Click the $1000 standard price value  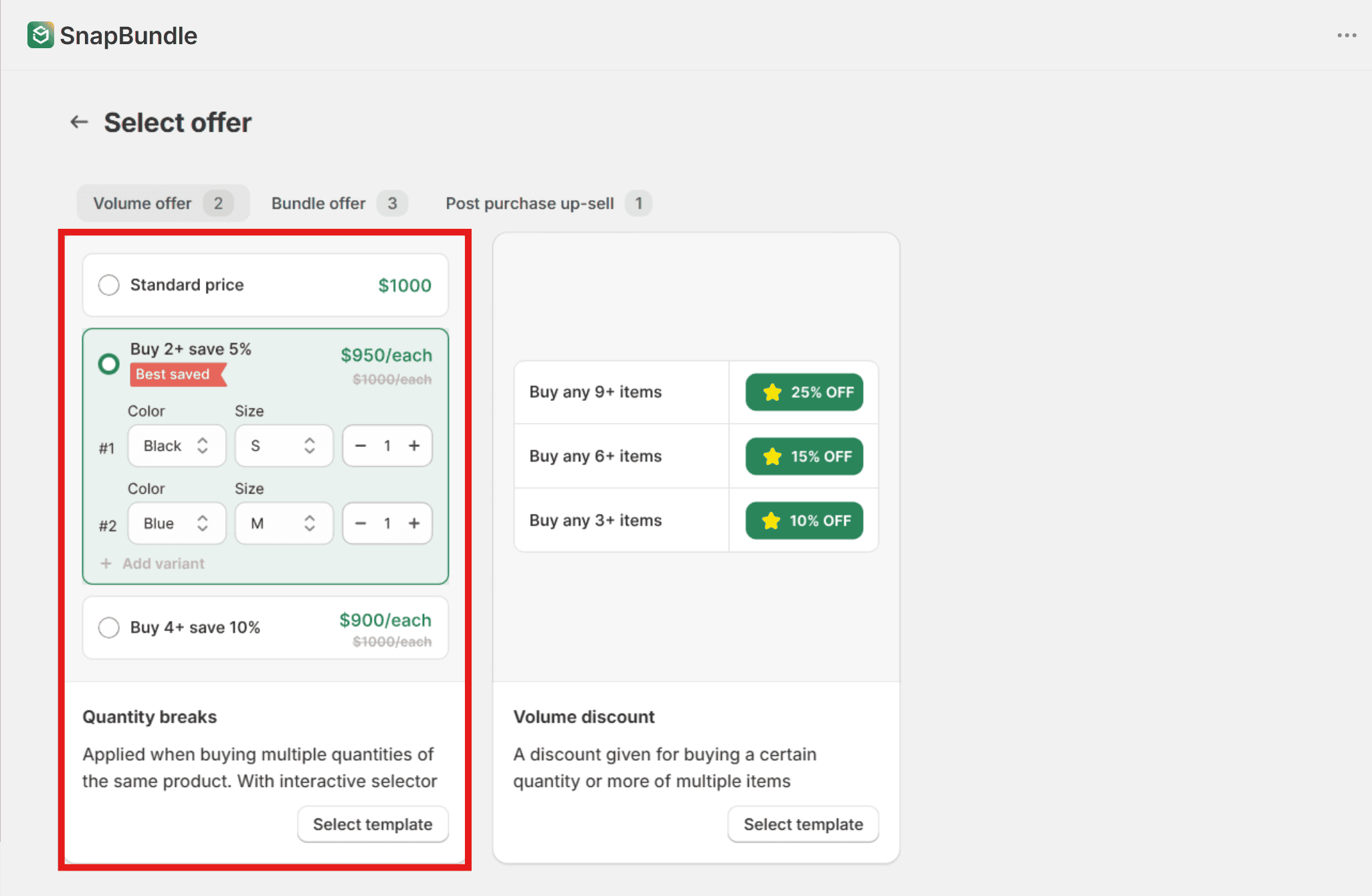click(x=405, y=286)
